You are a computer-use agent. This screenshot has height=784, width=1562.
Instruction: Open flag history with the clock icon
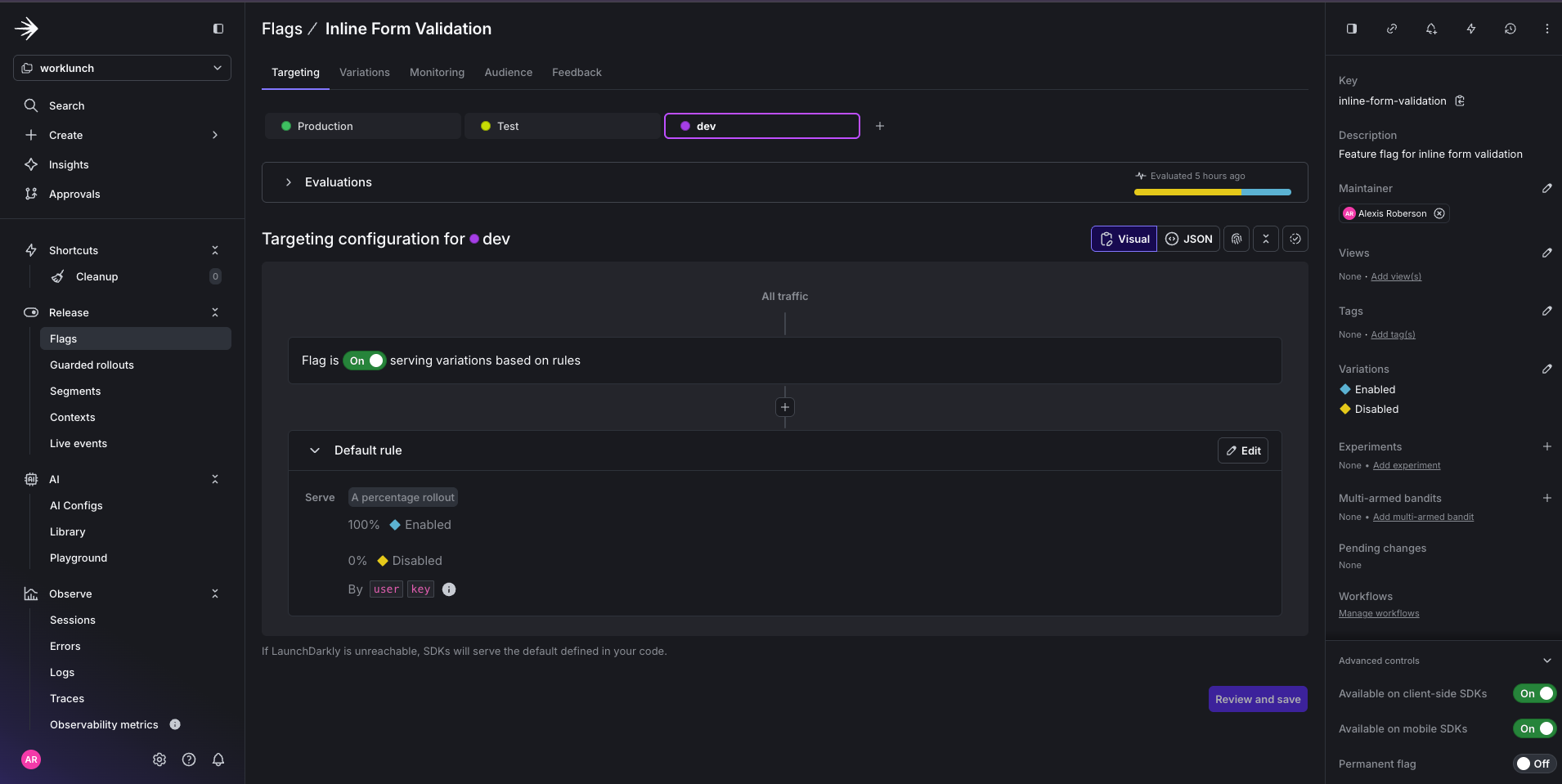[x=1510, y=29]
